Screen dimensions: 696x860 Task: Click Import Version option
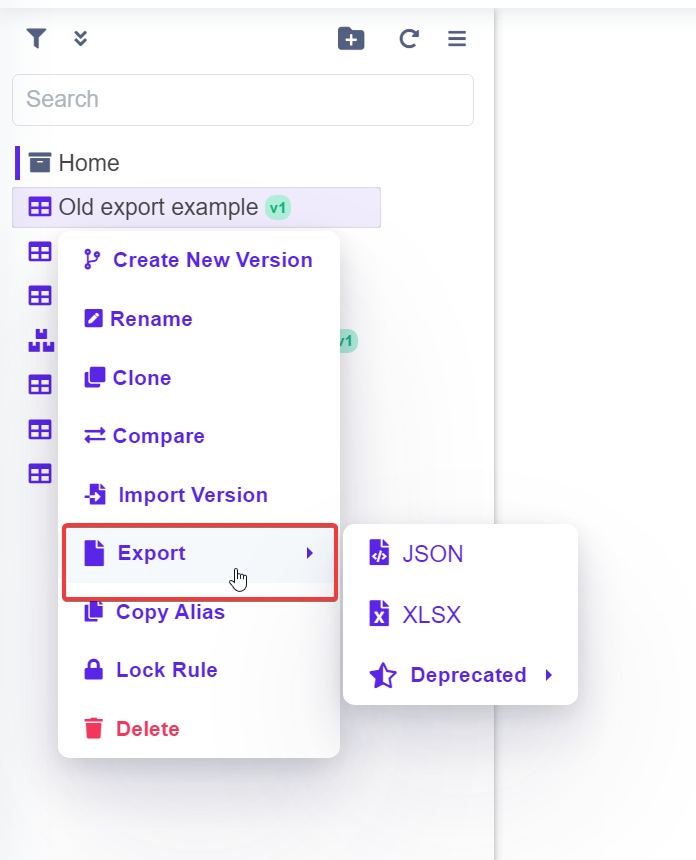point(192,495)
